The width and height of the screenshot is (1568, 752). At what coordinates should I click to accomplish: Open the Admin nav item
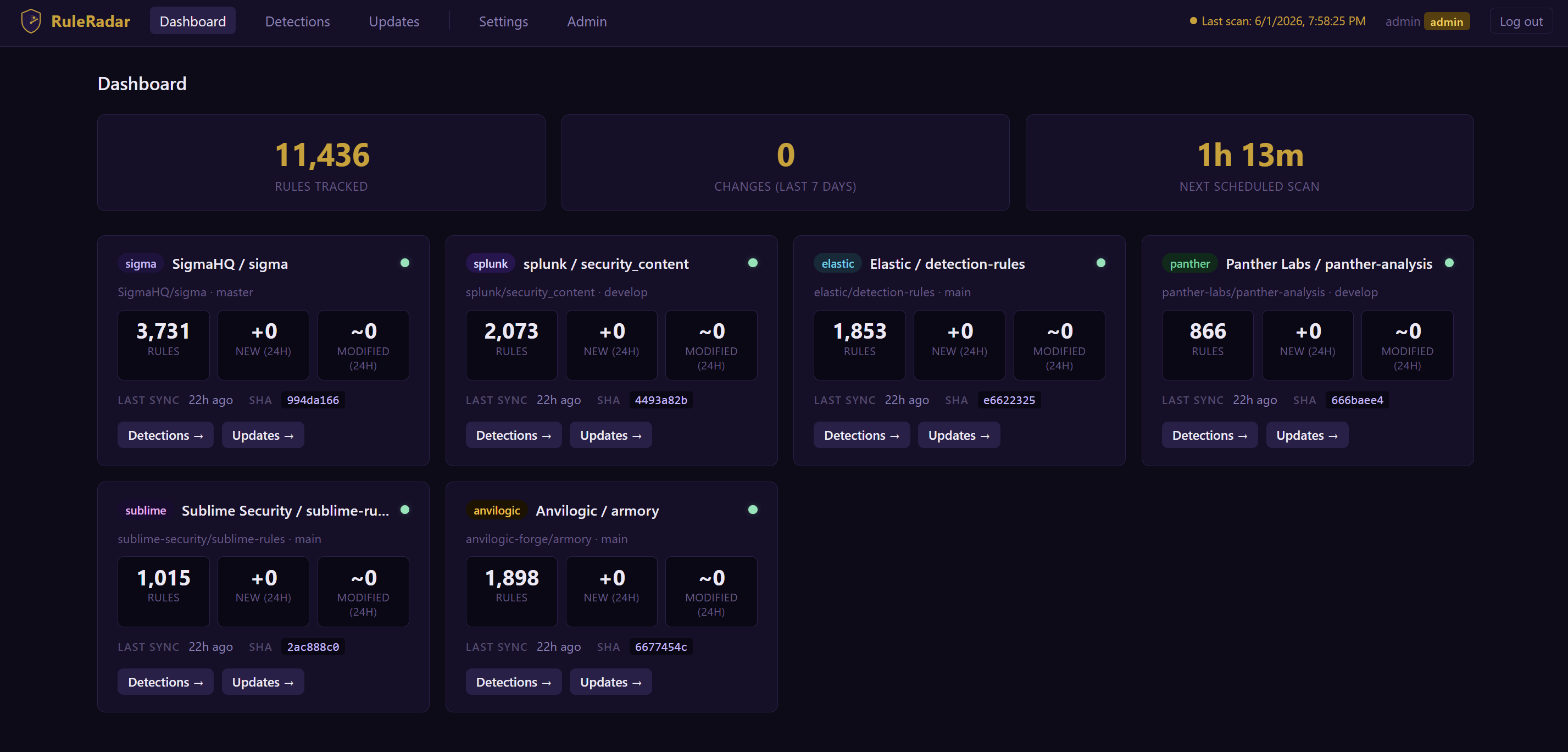pos(587,21)
